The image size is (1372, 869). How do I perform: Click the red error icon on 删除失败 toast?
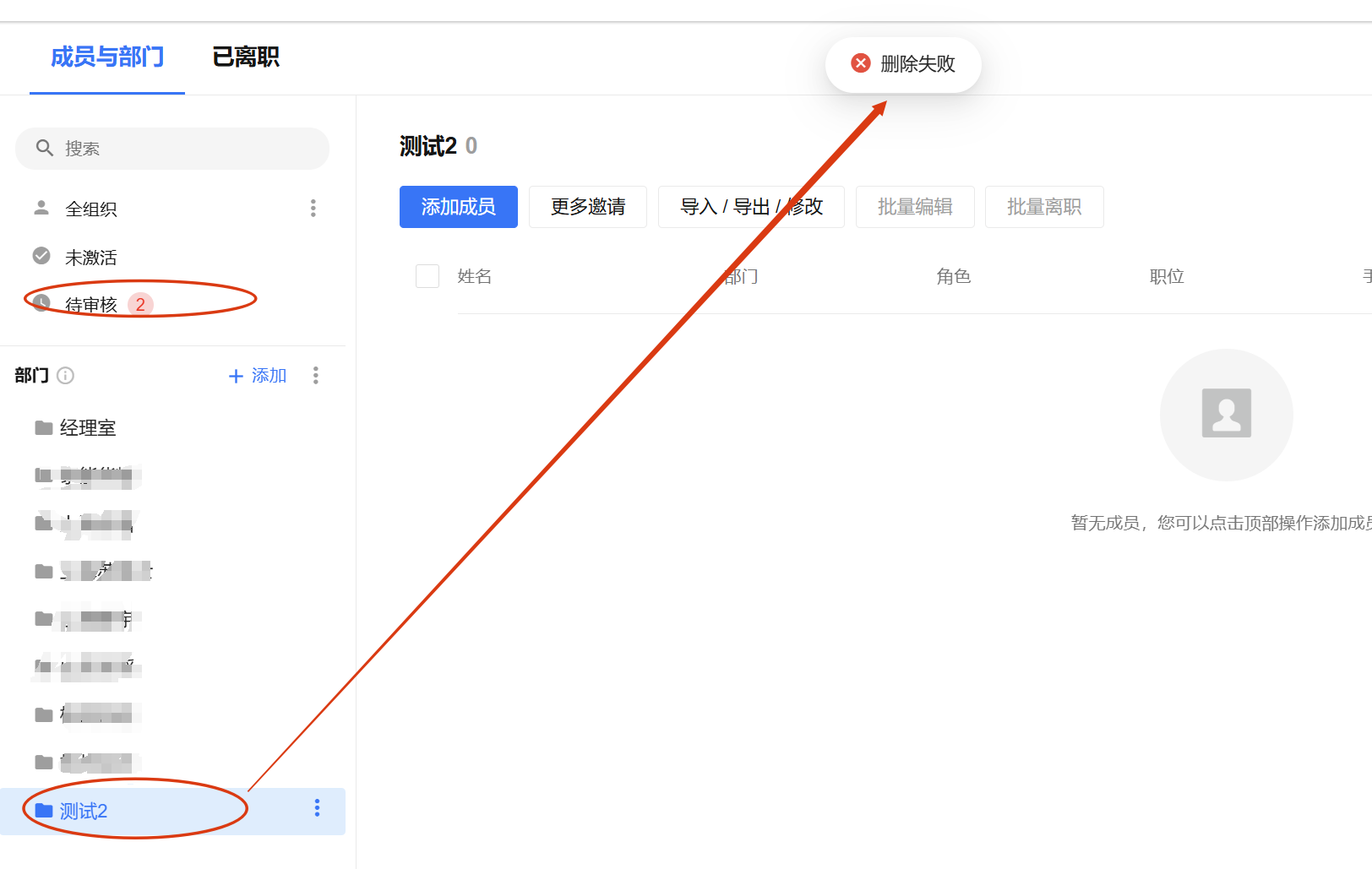[860, 63]
